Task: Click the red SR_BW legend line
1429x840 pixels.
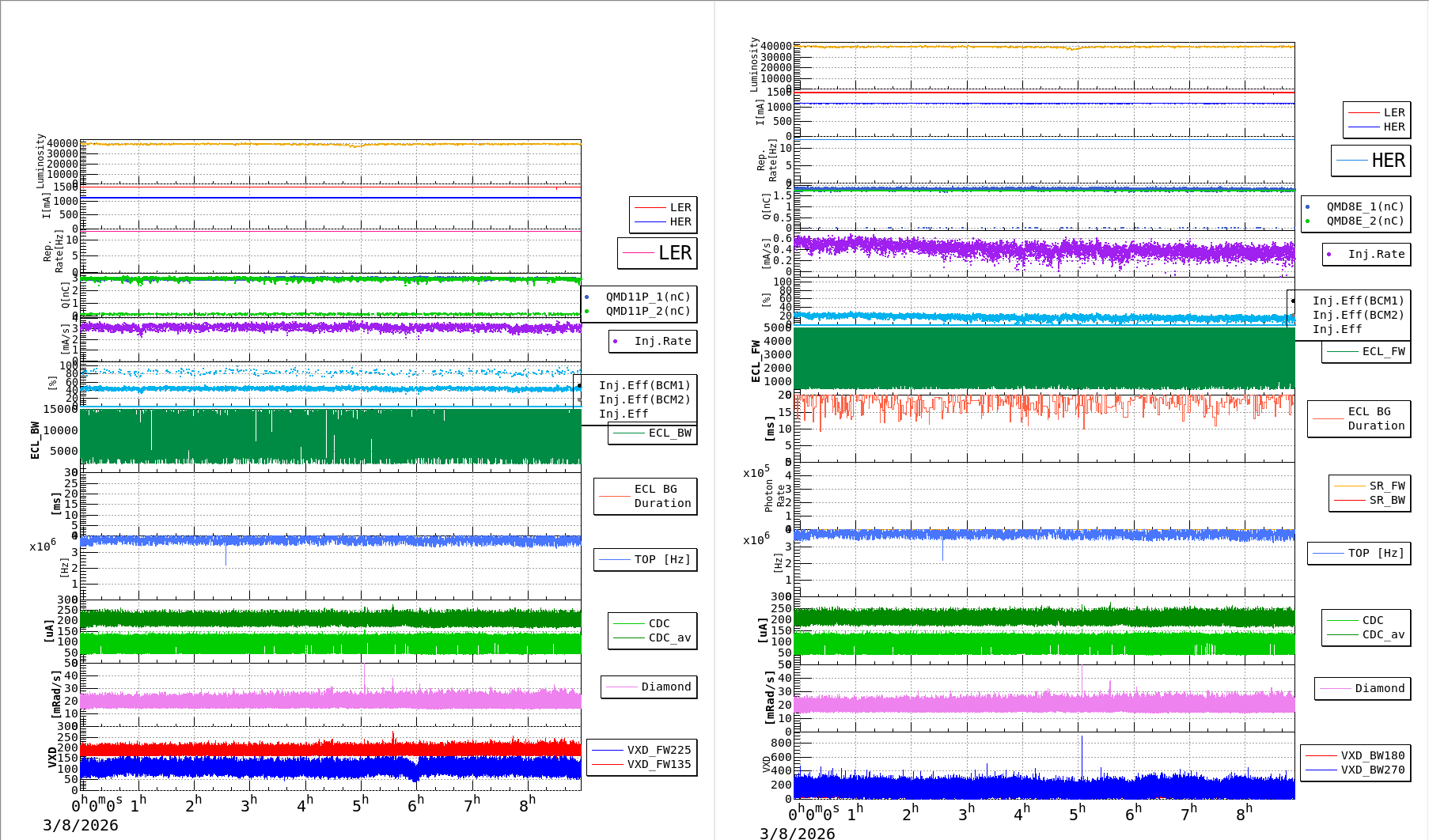Action: coord(1349,501)
